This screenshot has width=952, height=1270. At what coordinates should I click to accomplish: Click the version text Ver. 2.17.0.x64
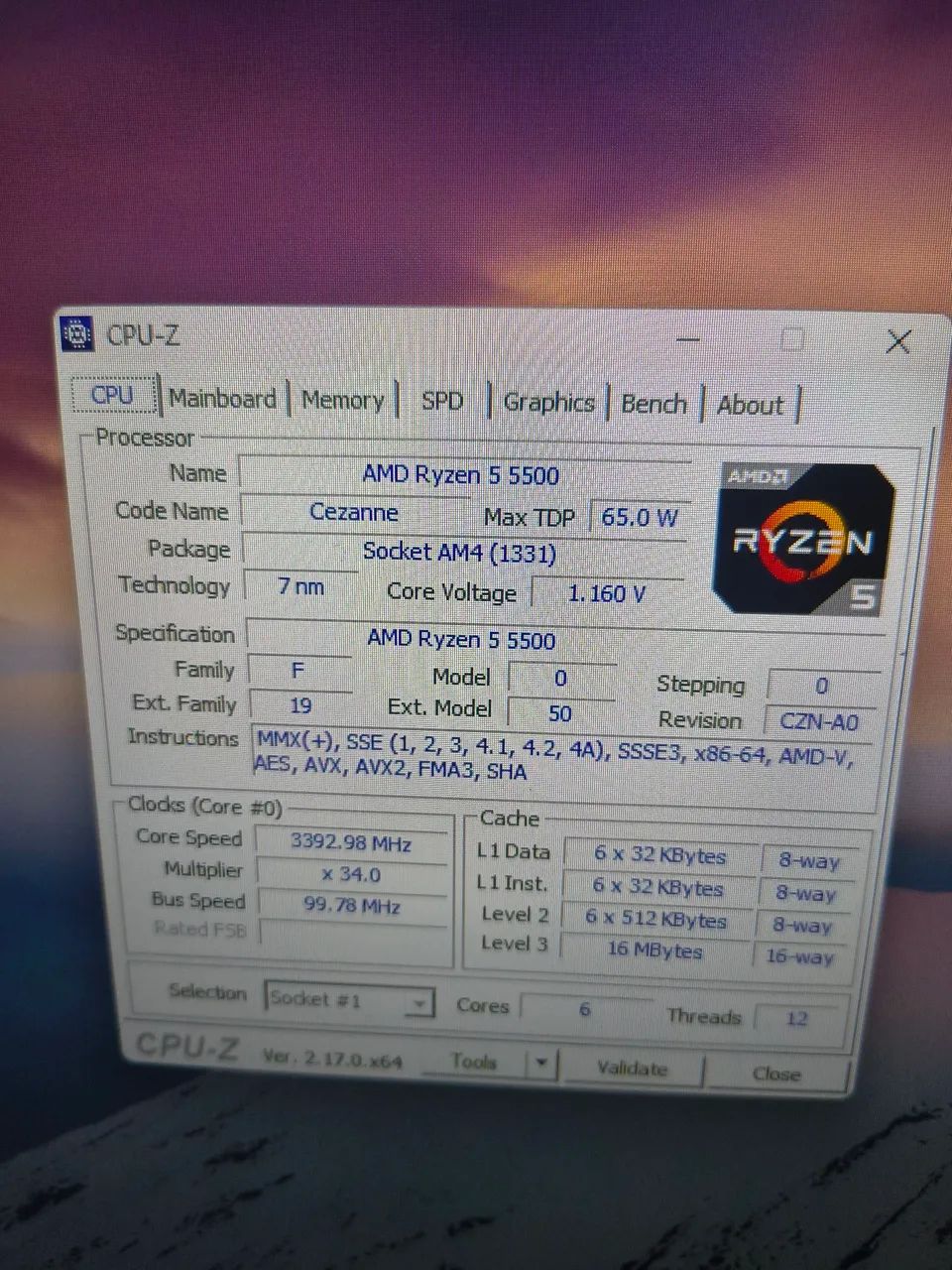332,1058
